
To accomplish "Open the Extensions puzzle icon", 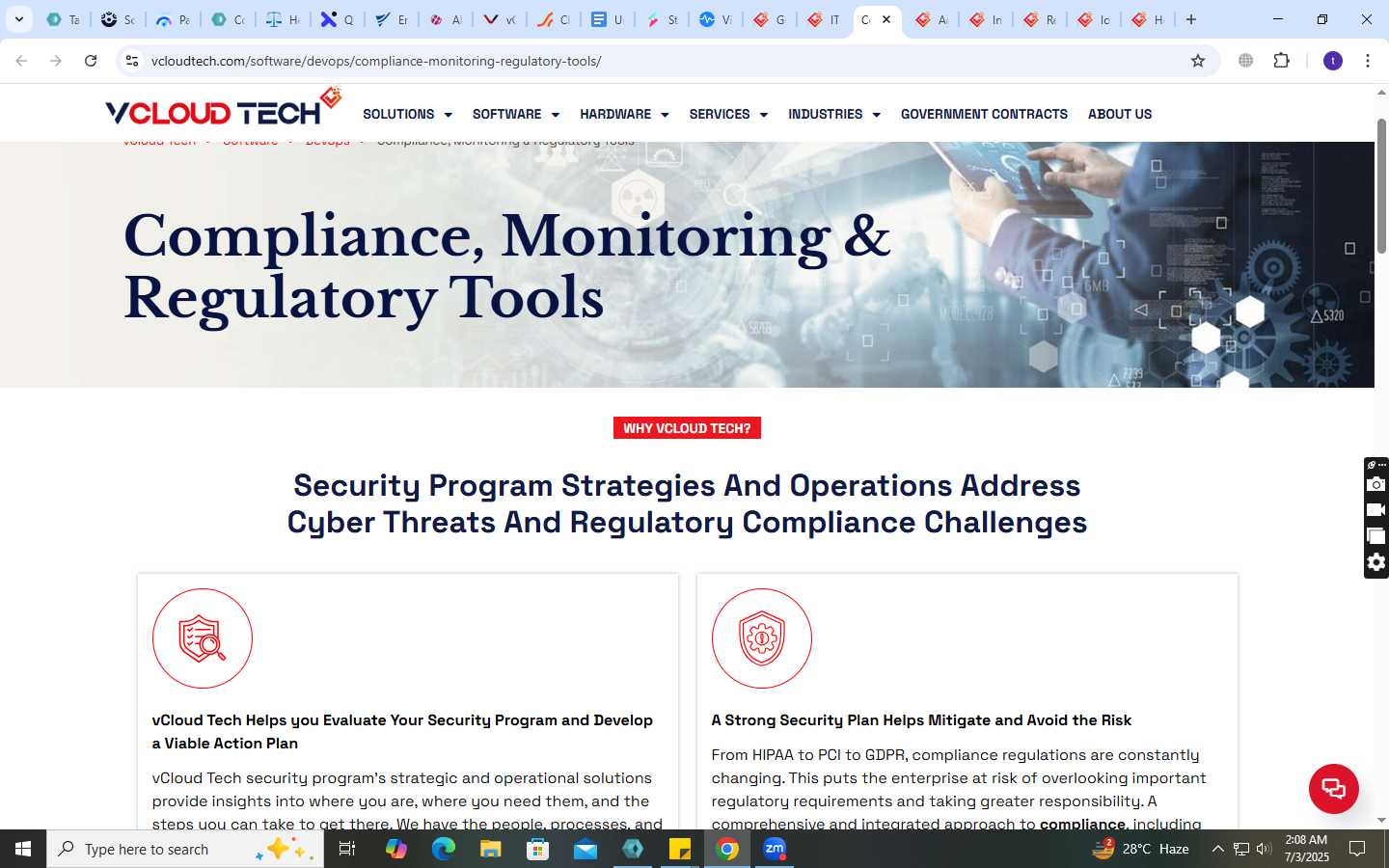I will [1281, 61].
